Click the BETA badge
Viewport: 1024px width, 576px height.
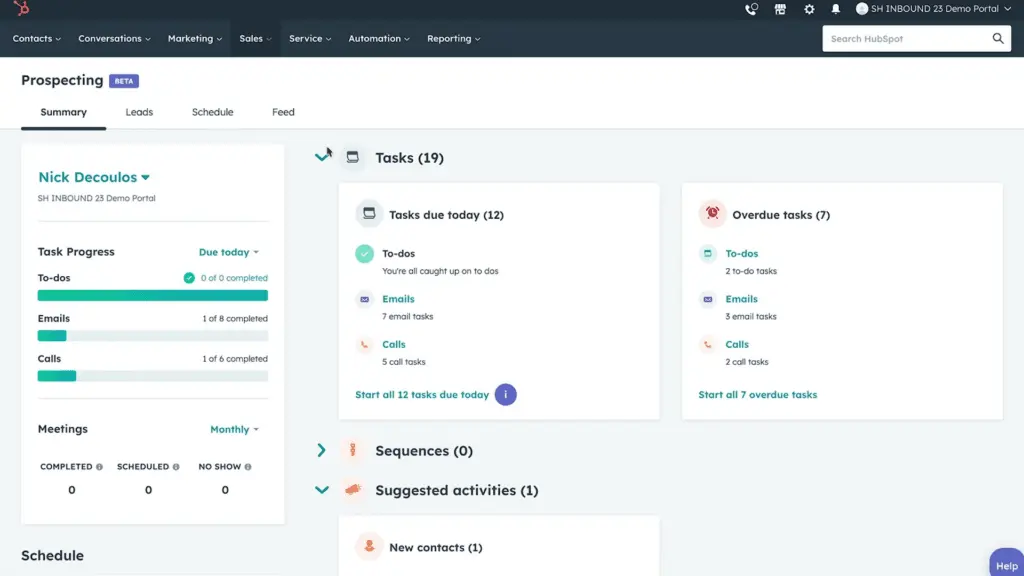point(124,81)
